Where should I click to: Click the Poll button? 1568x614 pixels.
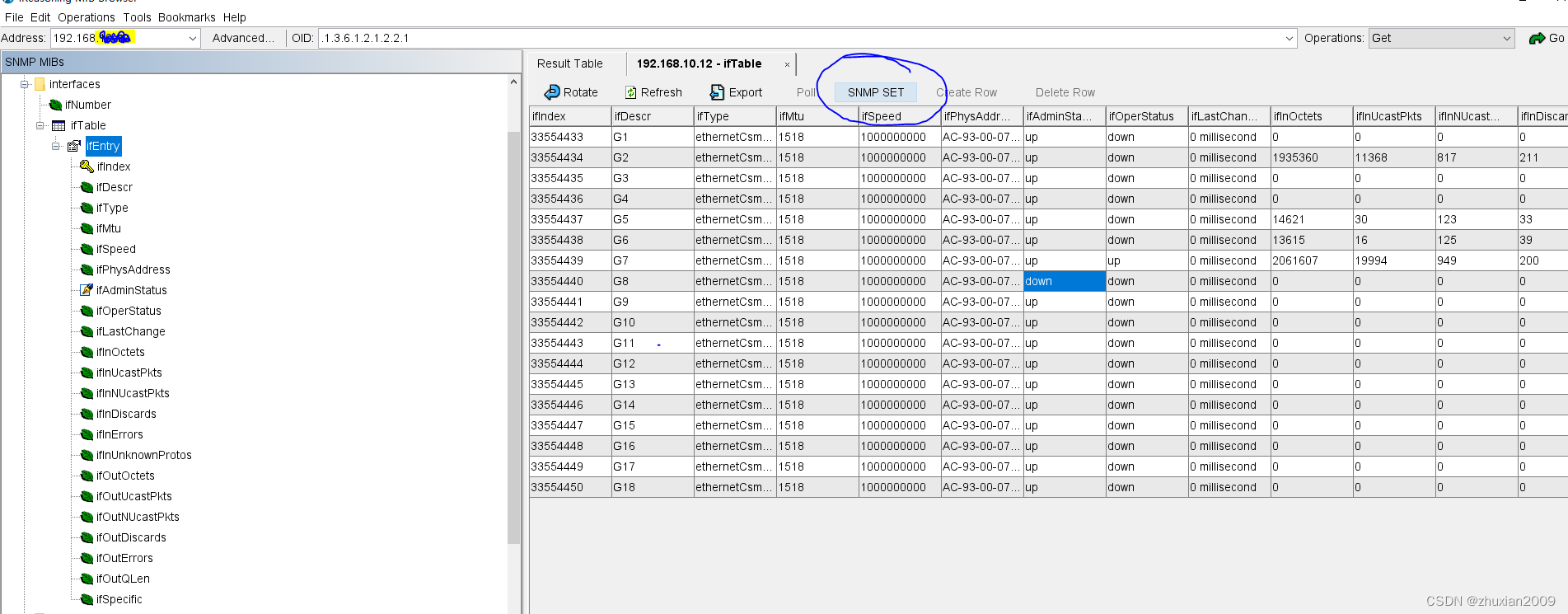coord(806,92)
